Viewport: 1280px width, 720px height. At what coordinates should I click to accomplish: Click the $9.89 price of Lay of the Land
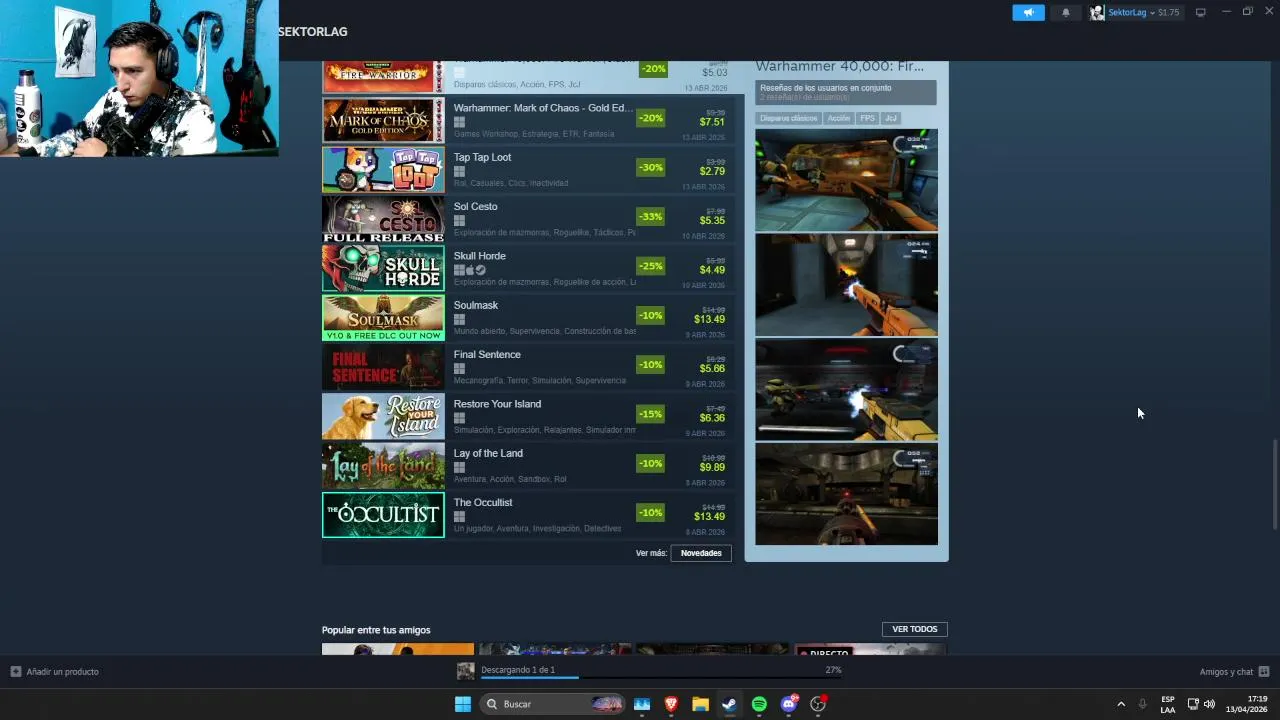(x=712, y=467)
